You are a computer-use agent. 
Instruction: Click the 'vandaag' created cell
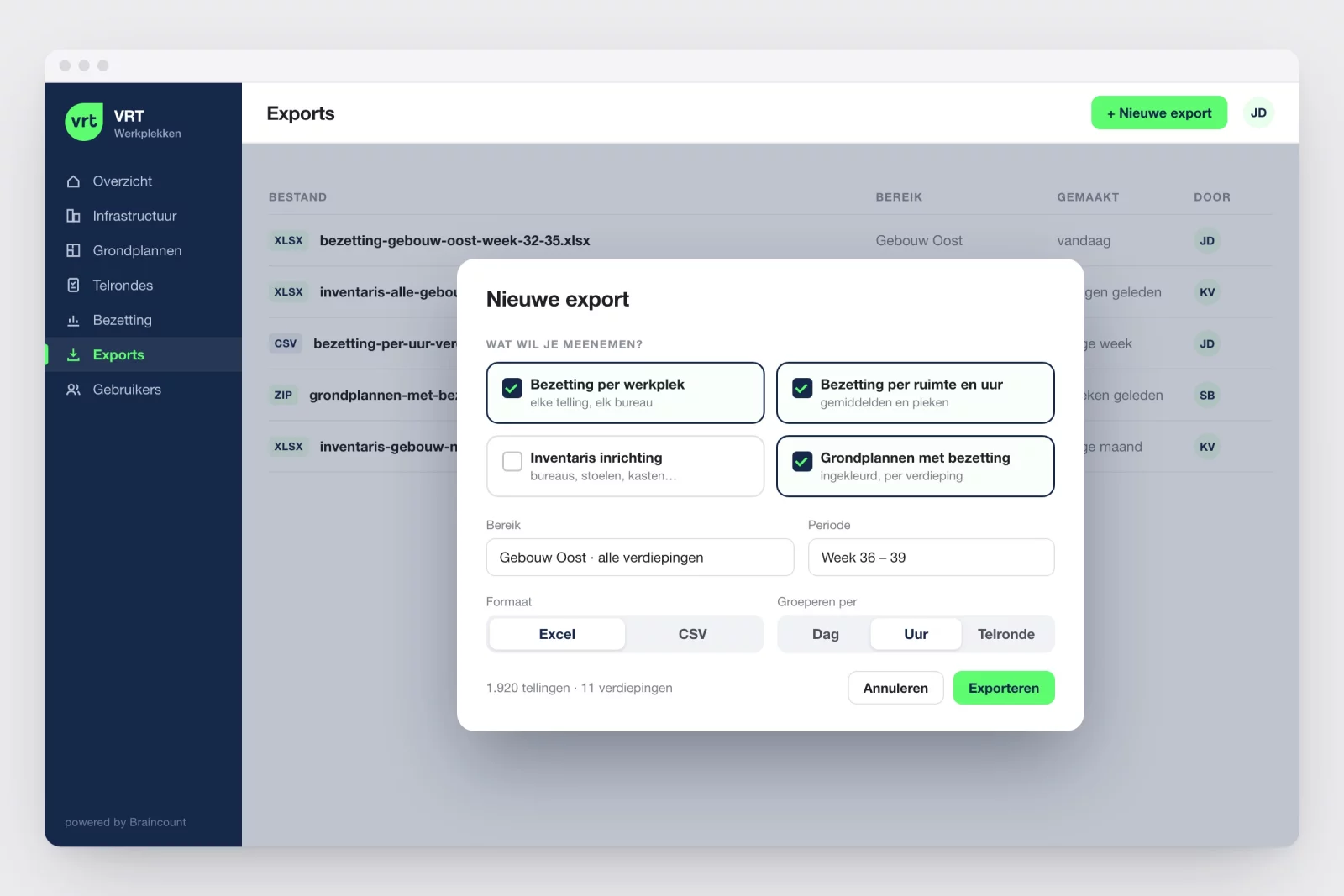click(1084, 241)
